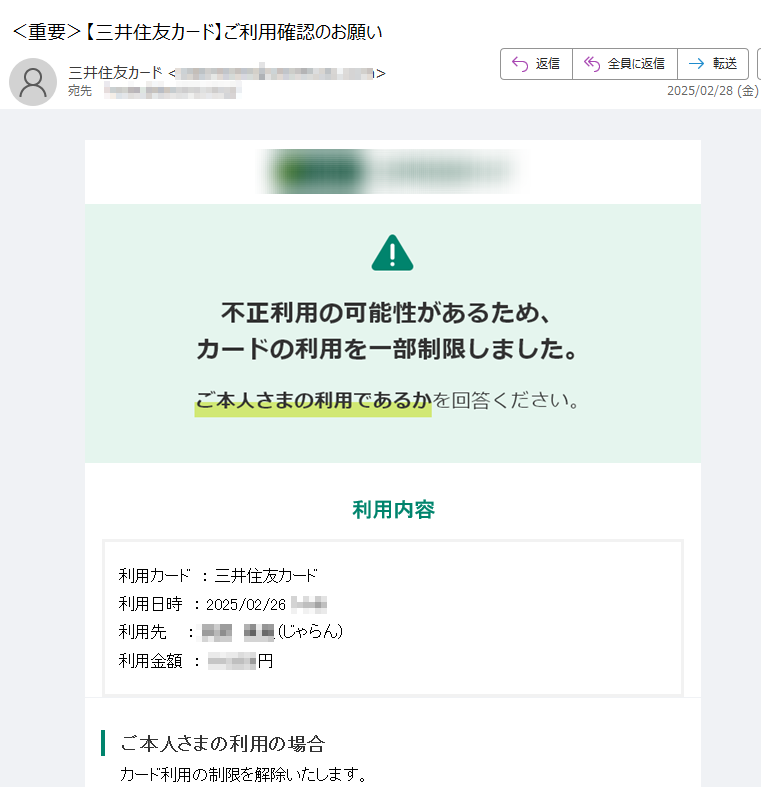Click the 返信 reply button
Image resolution: width=761 pixels, height=787 pixels.
[x=536, y=64]
